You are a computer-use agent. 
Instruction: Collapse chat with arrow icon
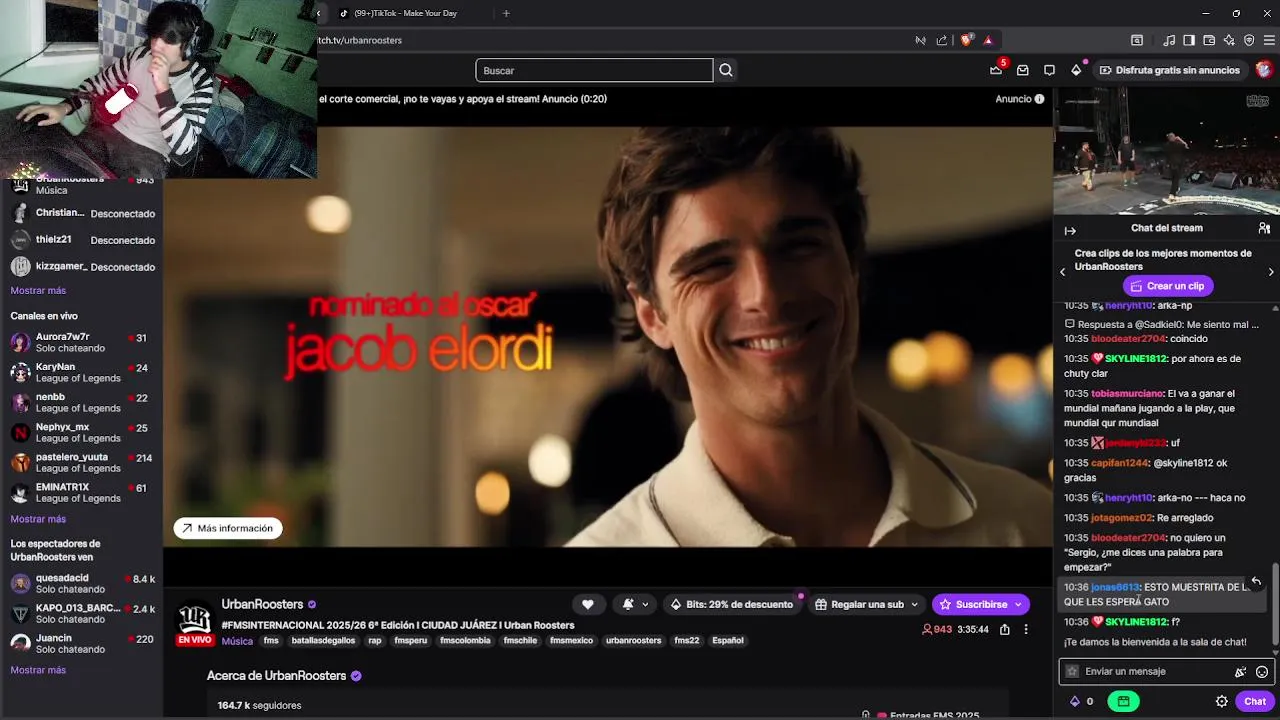(1070, 229)
